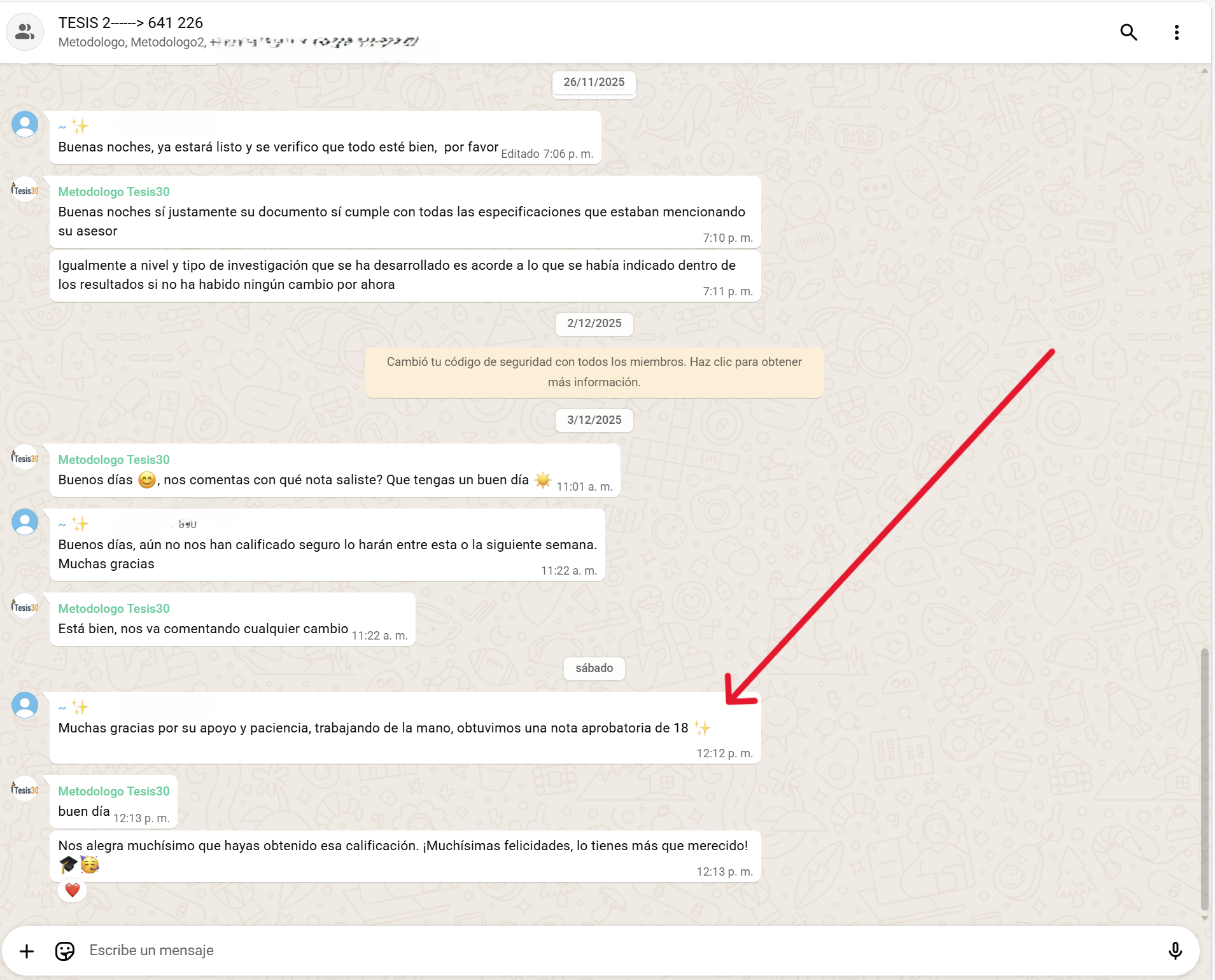This screenshot has height=980, width=1215.
Task: Click Tesis30 avatar beside 'Está bien, nos va comentando'
Action: tap(25, 606)
